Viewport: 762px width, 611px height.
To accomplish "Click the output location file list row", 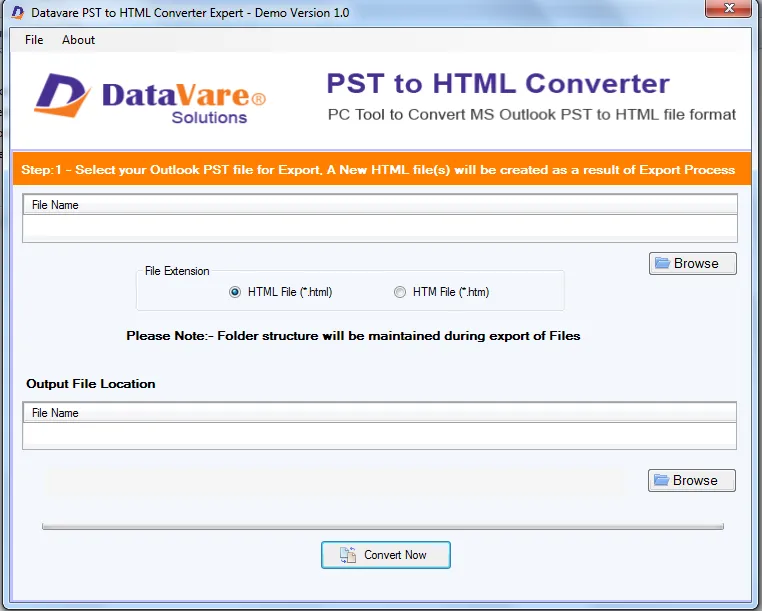I will click(380, 434).
